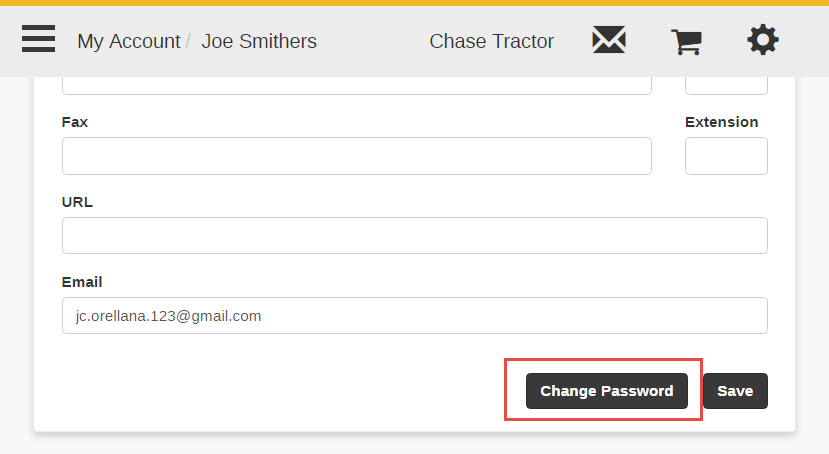
Task: Click the Email field containing jc.orellana.123@gmail.com
Action: (414, 316)
